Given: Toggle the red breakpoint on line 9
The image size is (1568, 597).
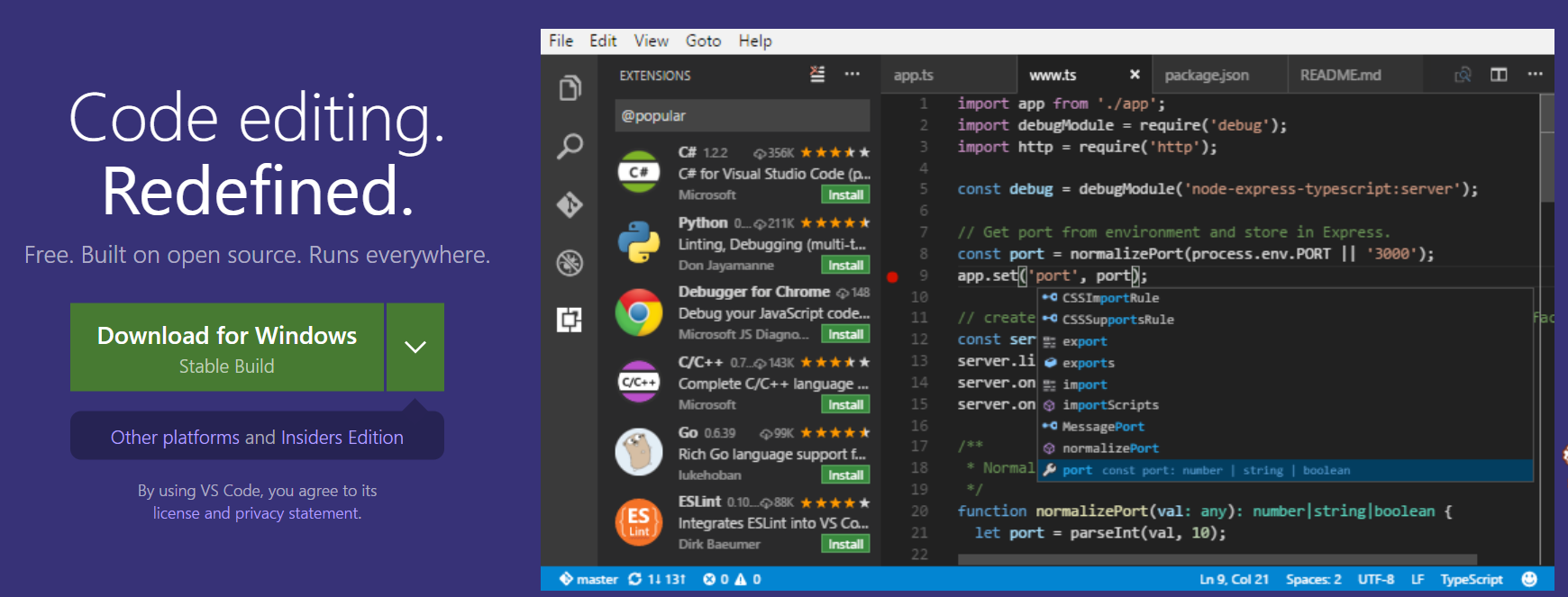Looking at the screenshot, I should [x=892, y=276].
